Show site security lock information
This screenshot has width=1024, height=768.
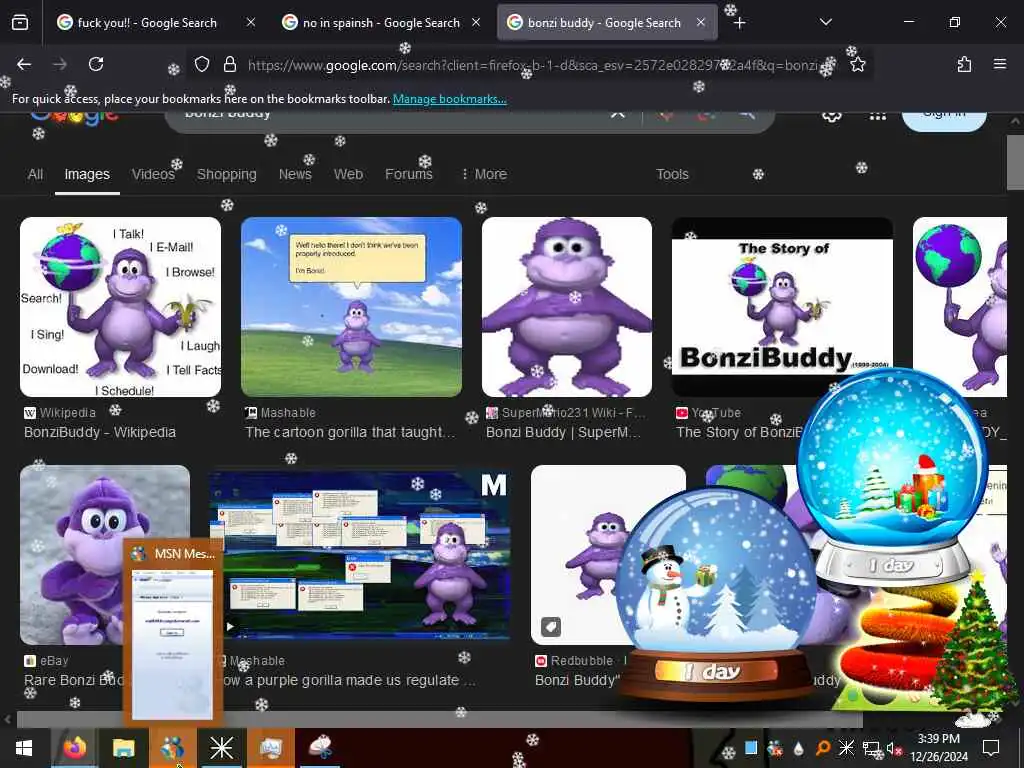(x=229, y=64)
